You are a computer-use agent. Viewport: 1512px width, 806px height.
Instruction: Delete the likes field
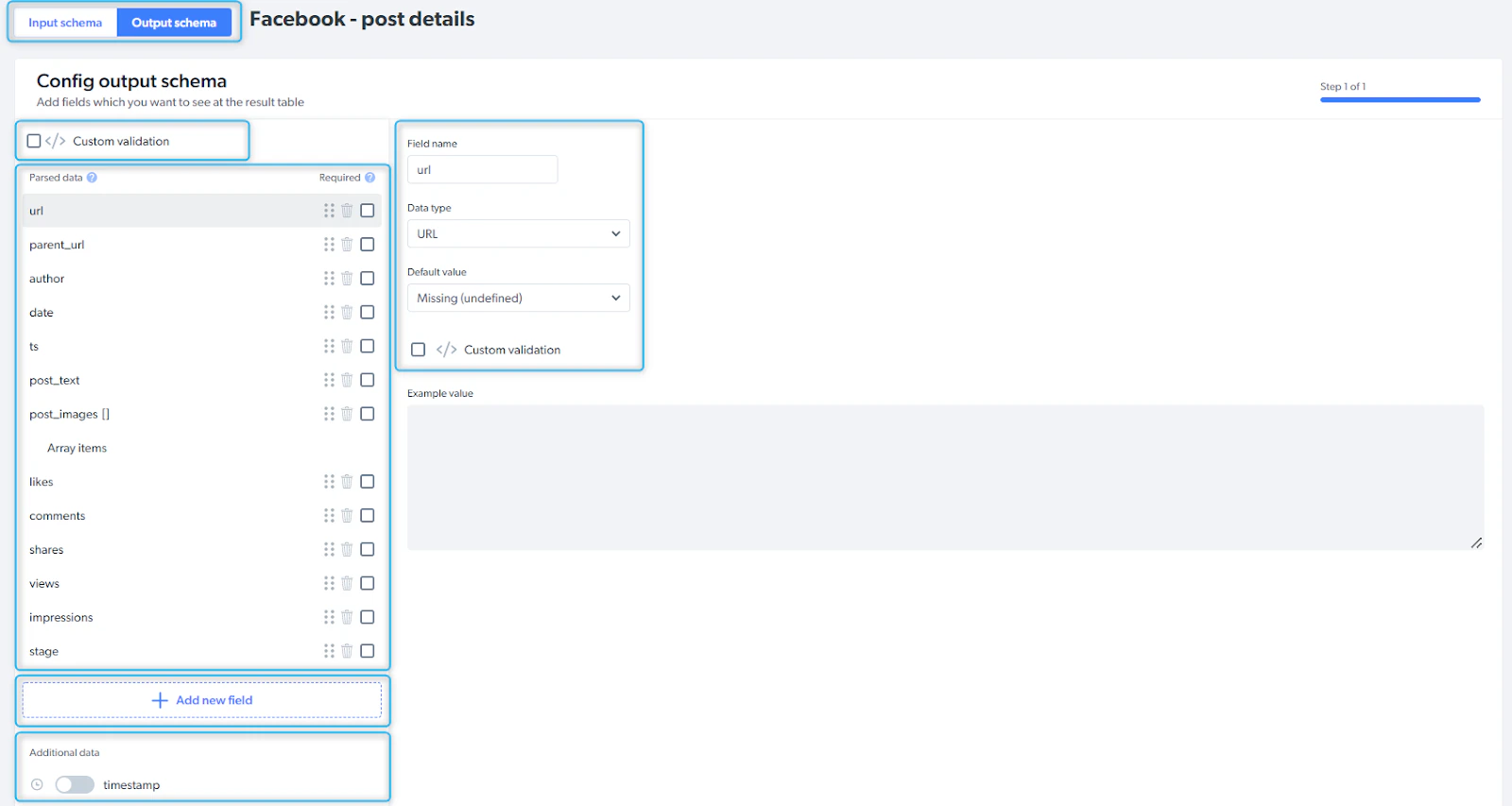[347, 482]
